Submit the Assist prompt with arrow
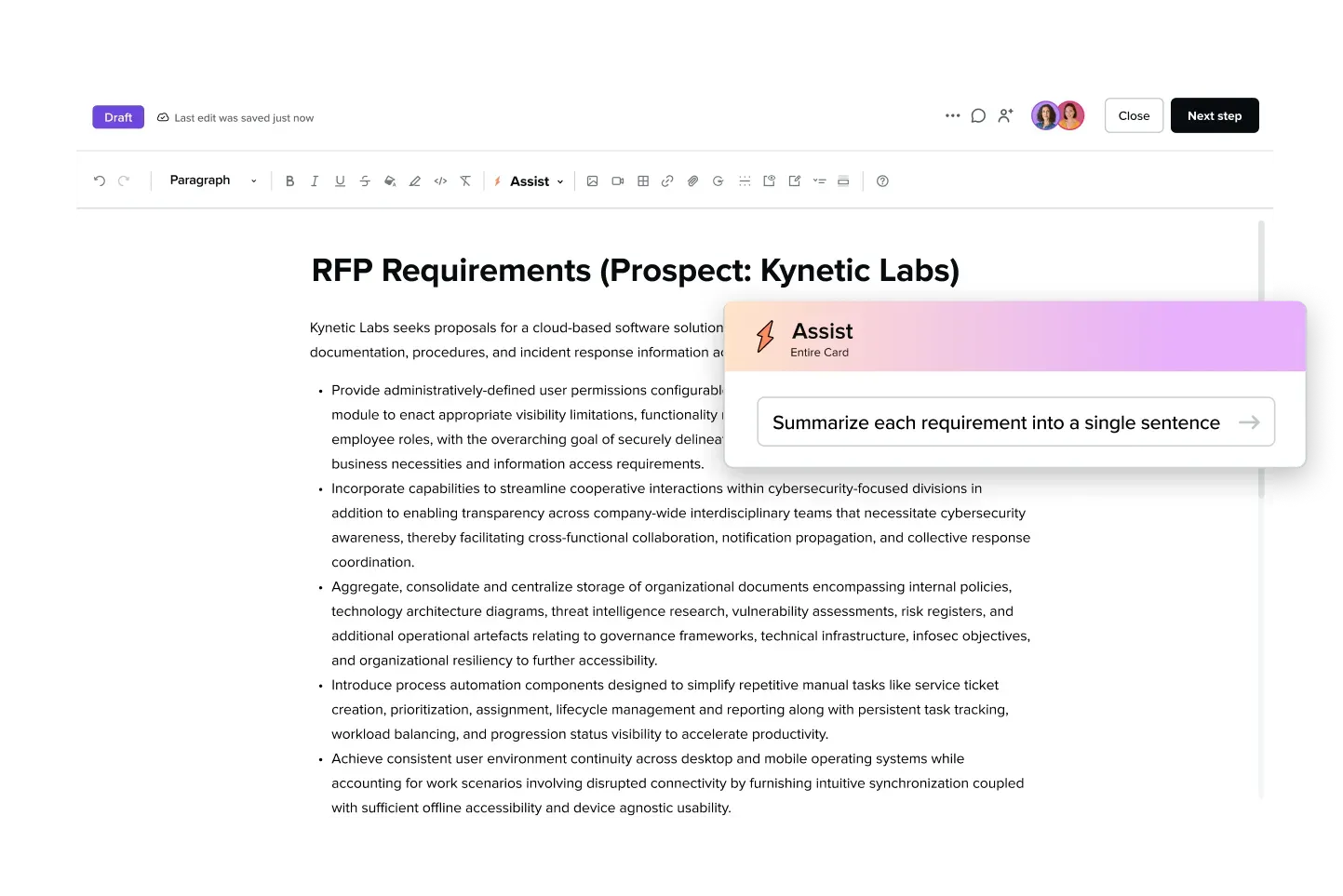 pyautogui.click(x=1249, y=422)
